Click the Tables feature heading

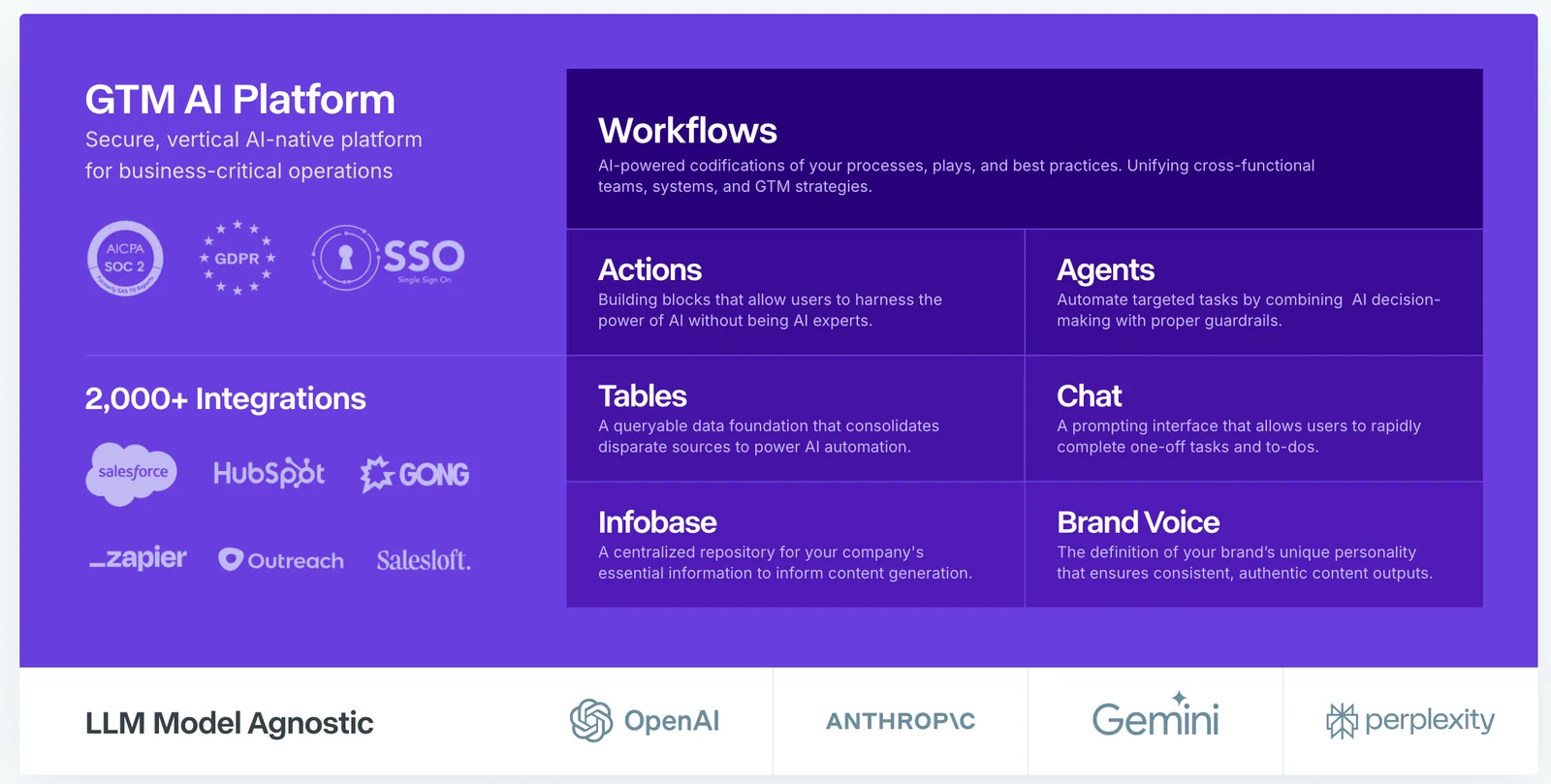[x=642, y=396]
